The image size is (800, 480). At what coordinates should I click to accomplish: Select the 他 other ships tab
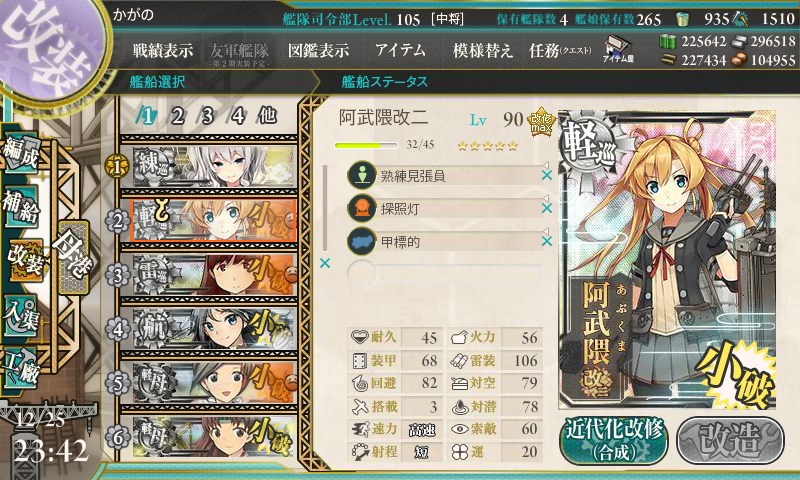pos(267,116)
